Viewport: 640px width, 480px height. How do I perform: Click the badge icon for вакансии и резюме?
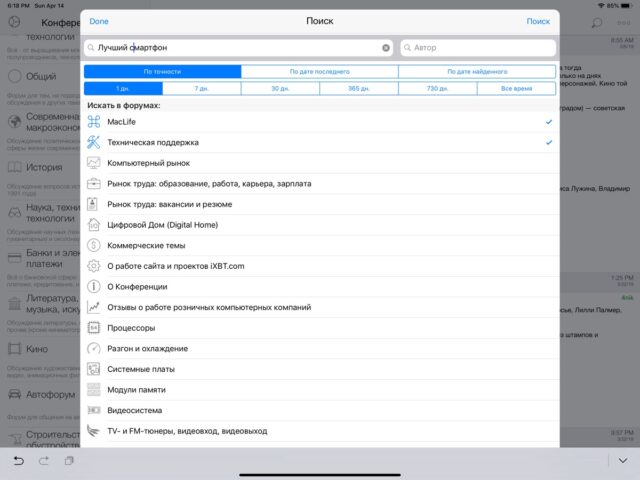click(93, 204)
